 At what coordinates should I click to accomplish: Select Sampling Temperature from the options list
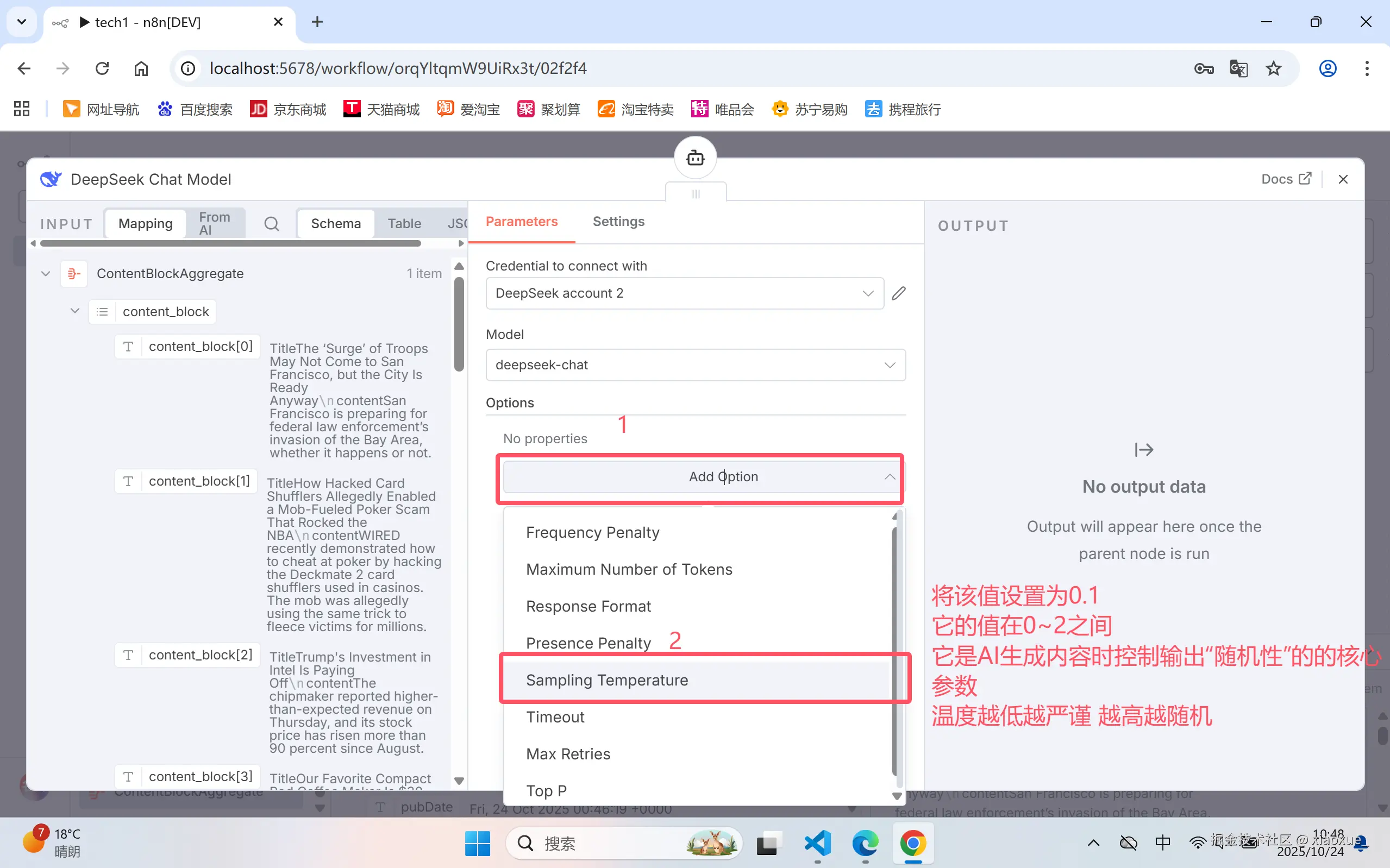pyautogui.click(x=606, y=680)
